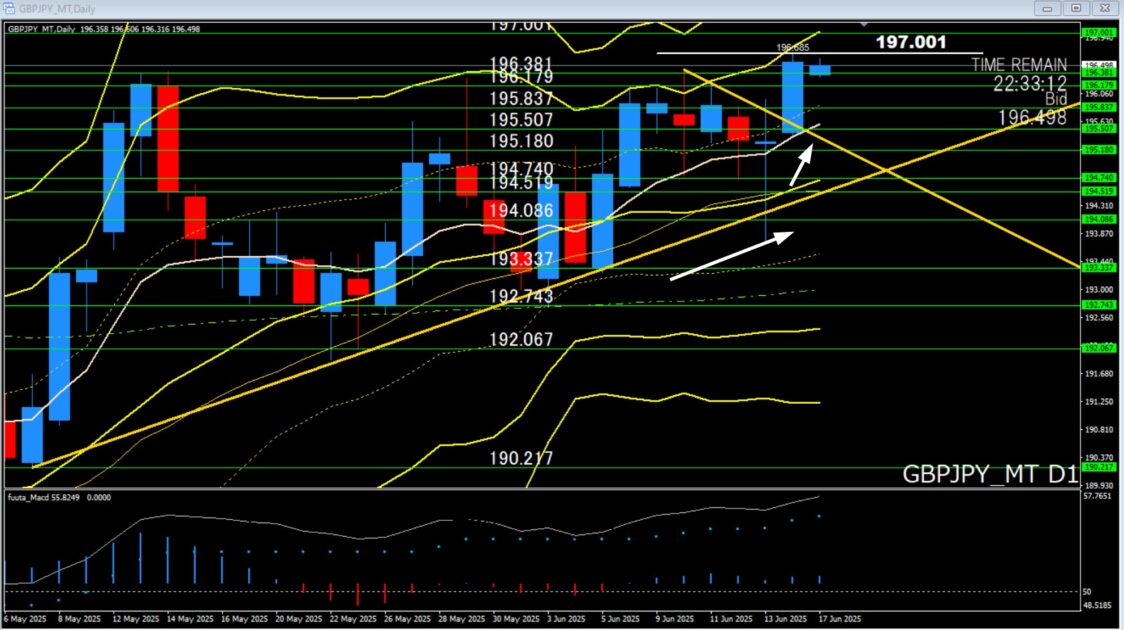Click the 192.067 price level label
This screenshot has width=1124, height=630.
tap(521, 339)
